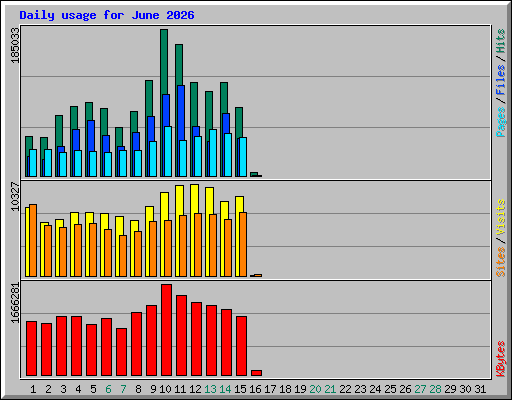Image resolution: width=512 pixels, height=400 pixels.
Task: Click the green day 27 axis label
Action: click(x=420, y=389)
